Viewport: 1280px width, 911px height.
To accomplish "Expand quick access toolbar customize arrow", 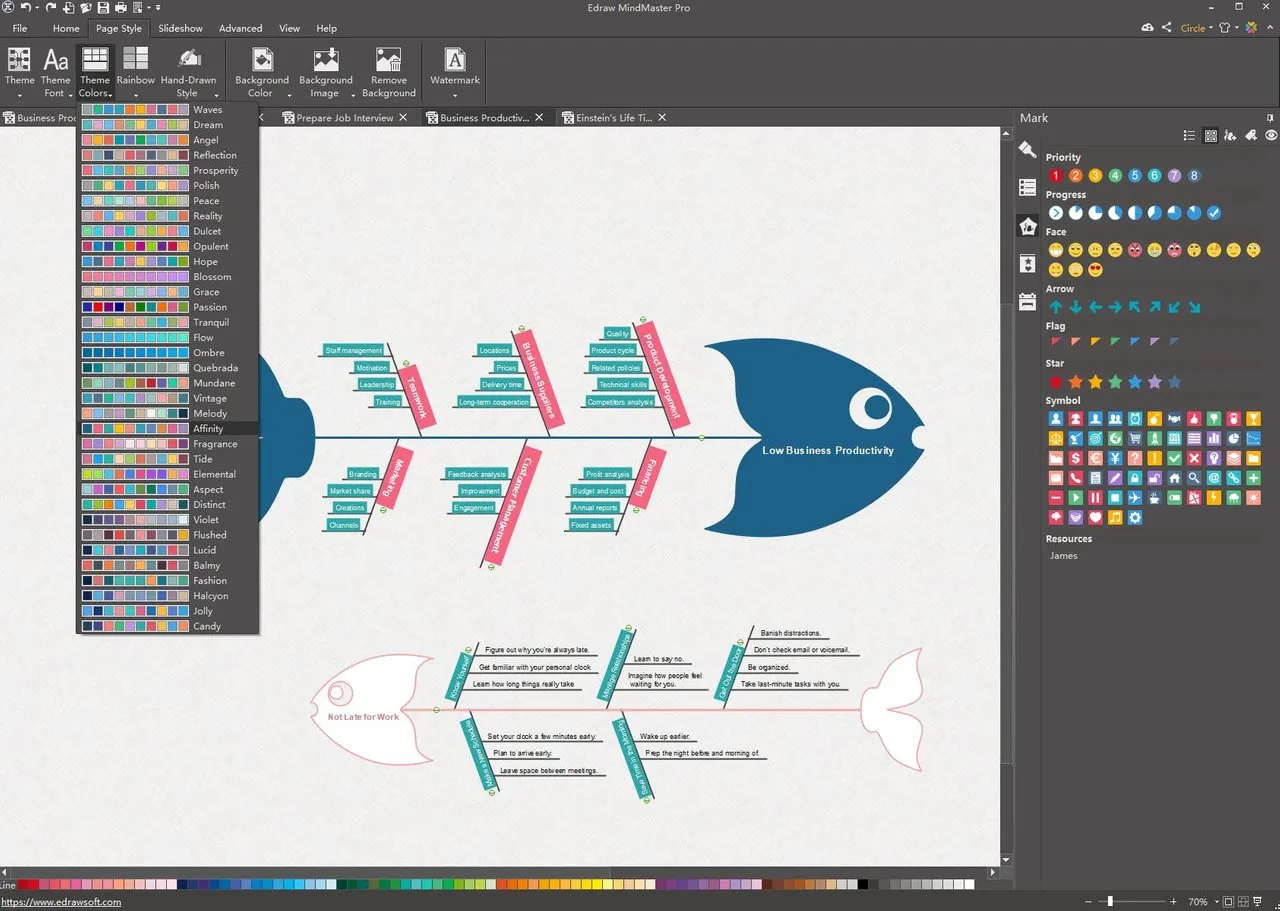I will (160, 8).
